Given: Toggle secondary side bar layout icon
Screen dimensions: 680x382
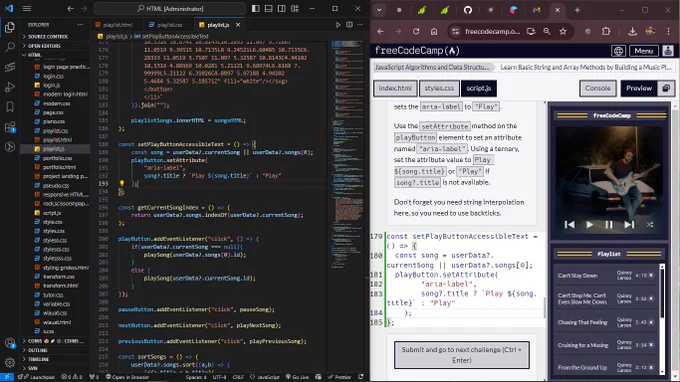Looking at the screenshot, I should pos(281,9).
